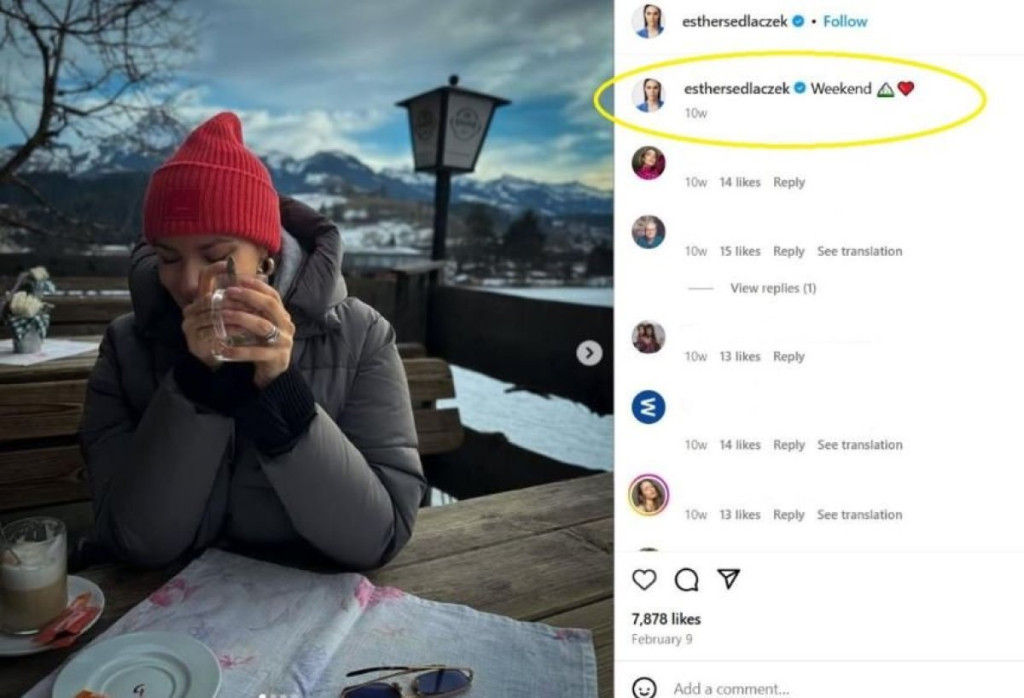Screen dimensions: 1024x698
Task: Open the profile picture in the post header
Action: pyautogui.click(x=648, y=21)
